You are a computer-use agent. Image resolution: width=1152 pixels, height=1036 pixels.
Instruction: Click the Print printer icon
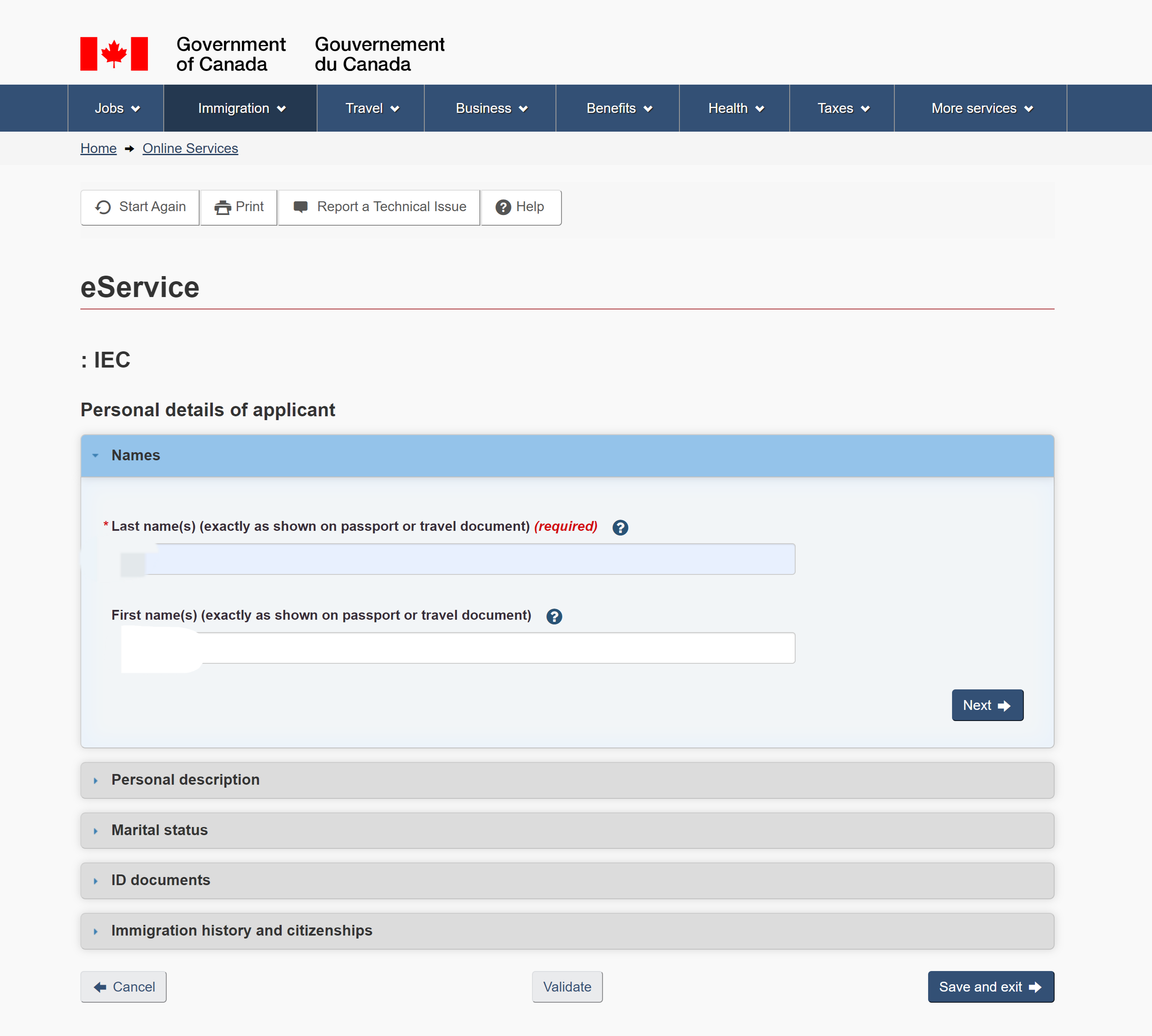tap(223, 207)
